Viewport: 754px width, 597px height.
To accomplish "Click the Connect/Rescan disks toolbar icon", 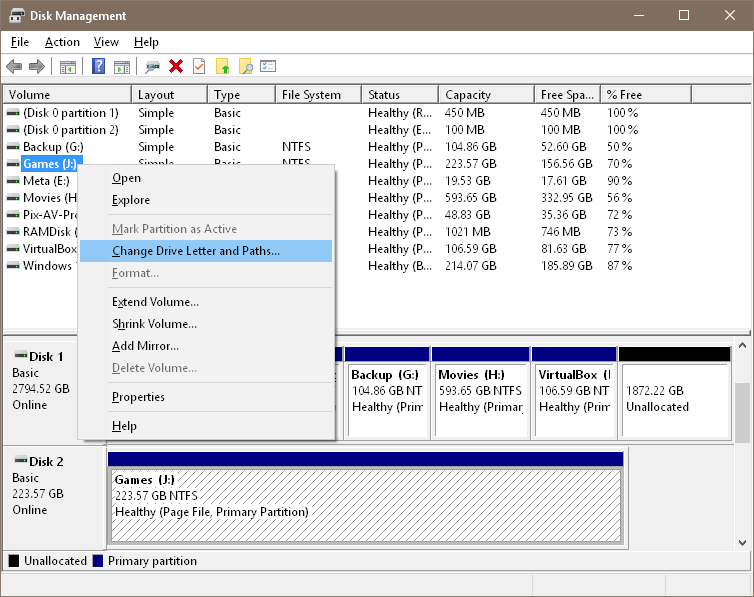I will pos(152,66).
